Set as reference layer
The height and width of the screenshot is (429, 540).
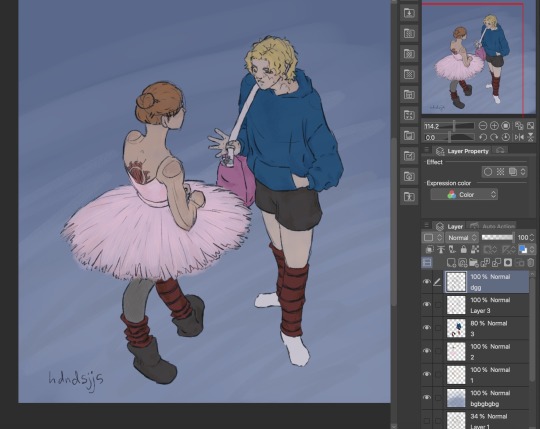441,250
